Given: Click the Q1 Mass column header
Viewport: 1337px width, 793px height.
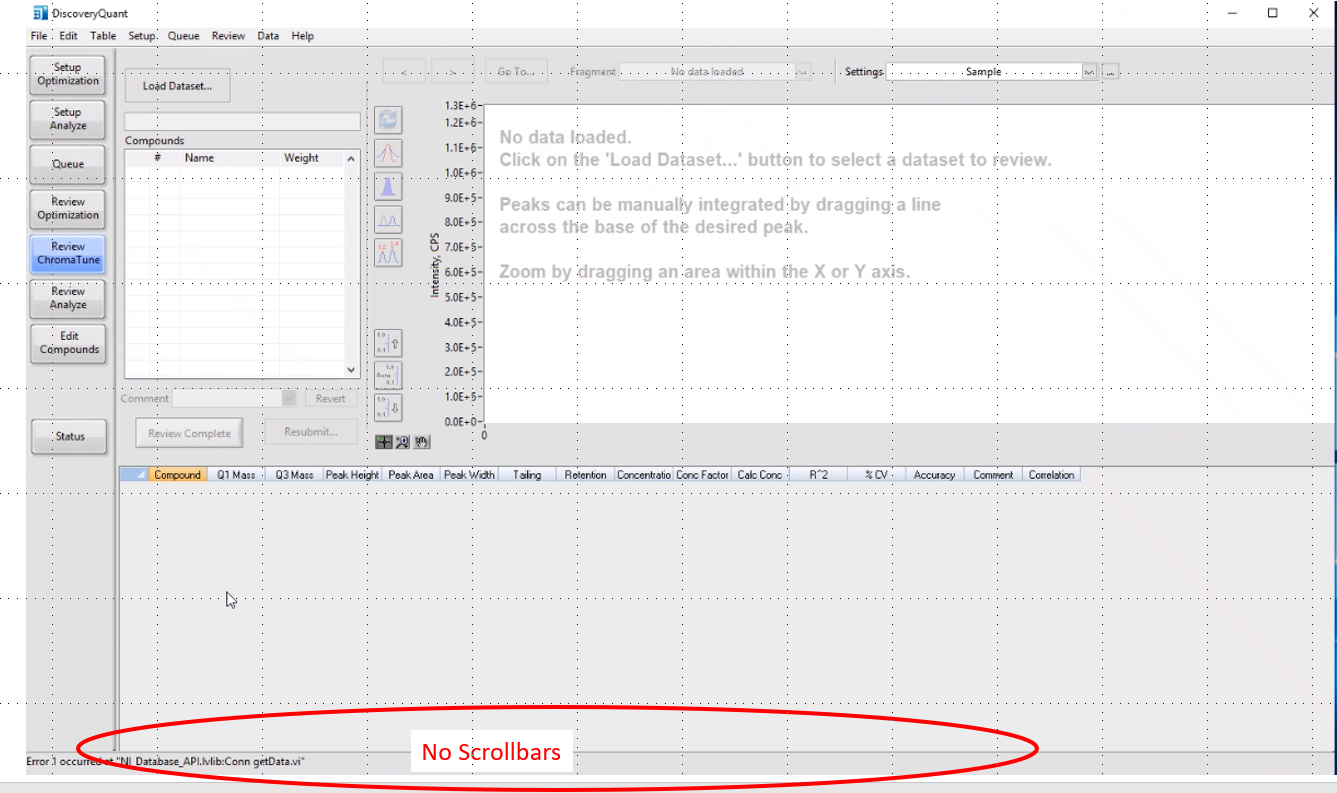Looking at the screenshot, I should click(236, 475).
